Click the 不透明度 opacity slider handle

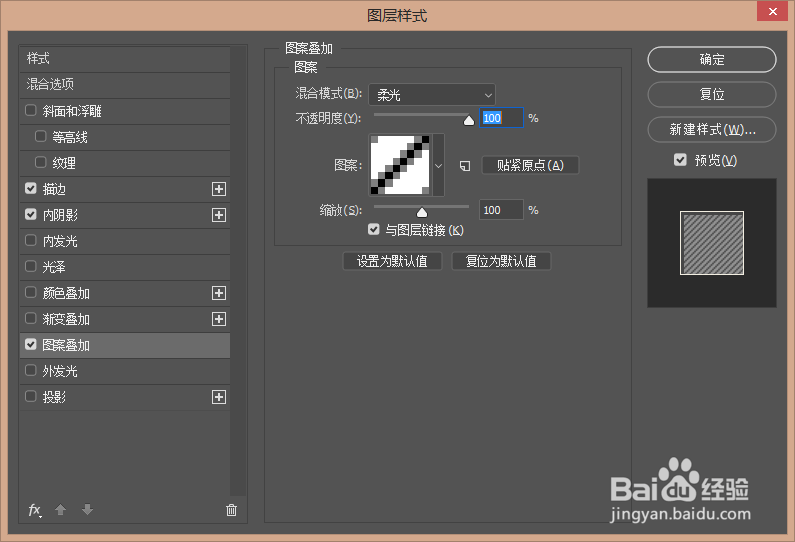468,120
